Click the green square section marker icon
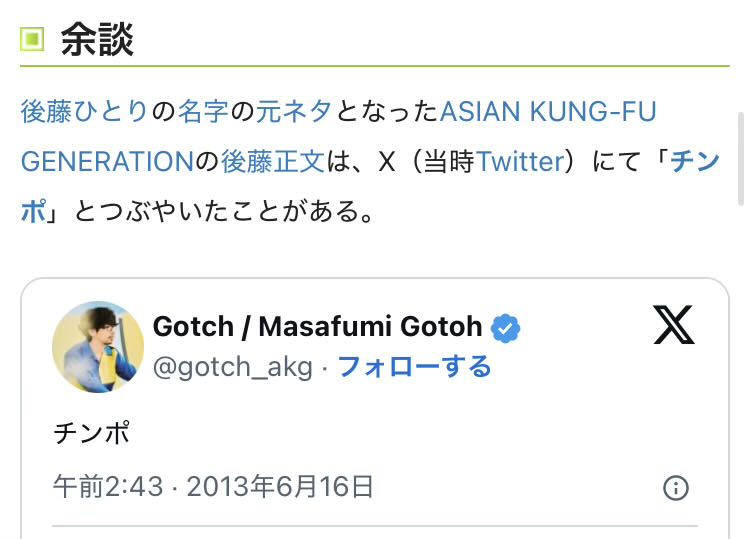Image resolution: width=750 pixels, height=539 pixels. [x=33, y=40]
